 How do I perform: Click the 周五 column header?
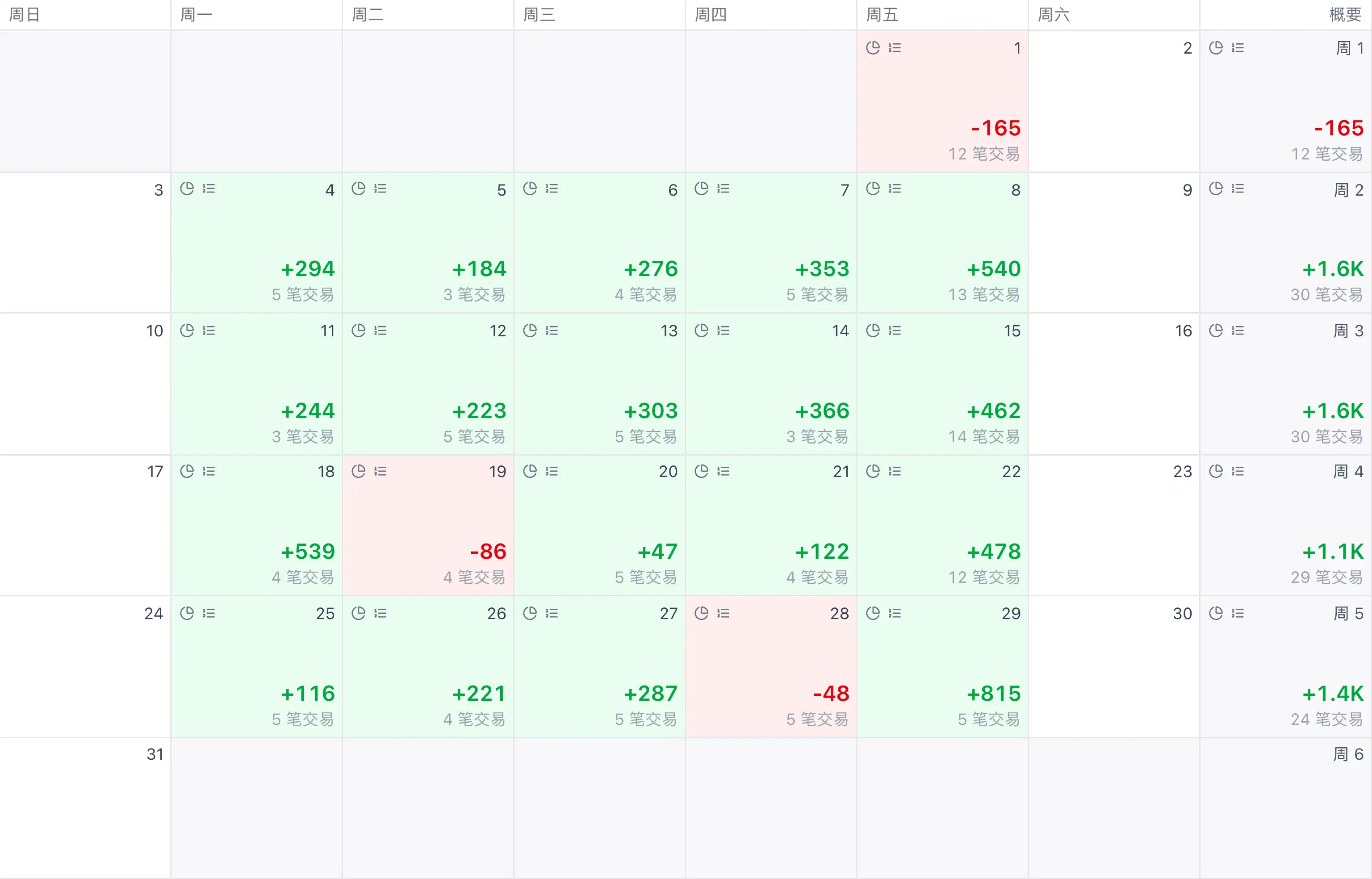(x=882, y=14)
